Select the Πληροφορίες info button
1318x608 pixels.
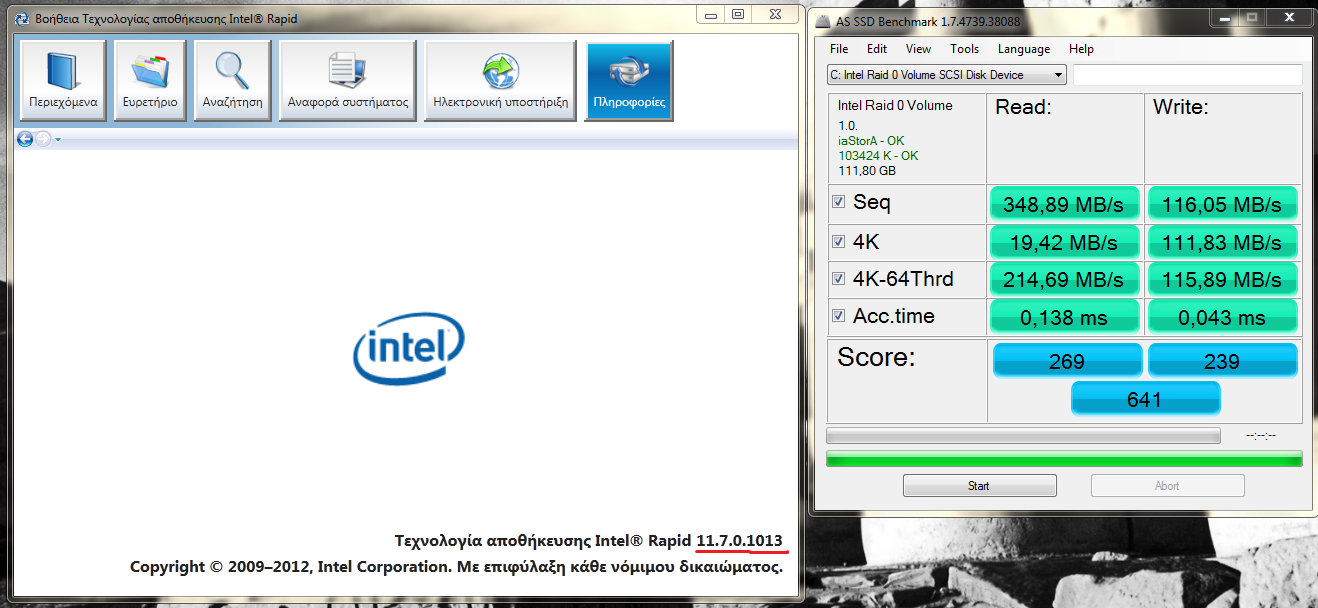click(629, 80)
